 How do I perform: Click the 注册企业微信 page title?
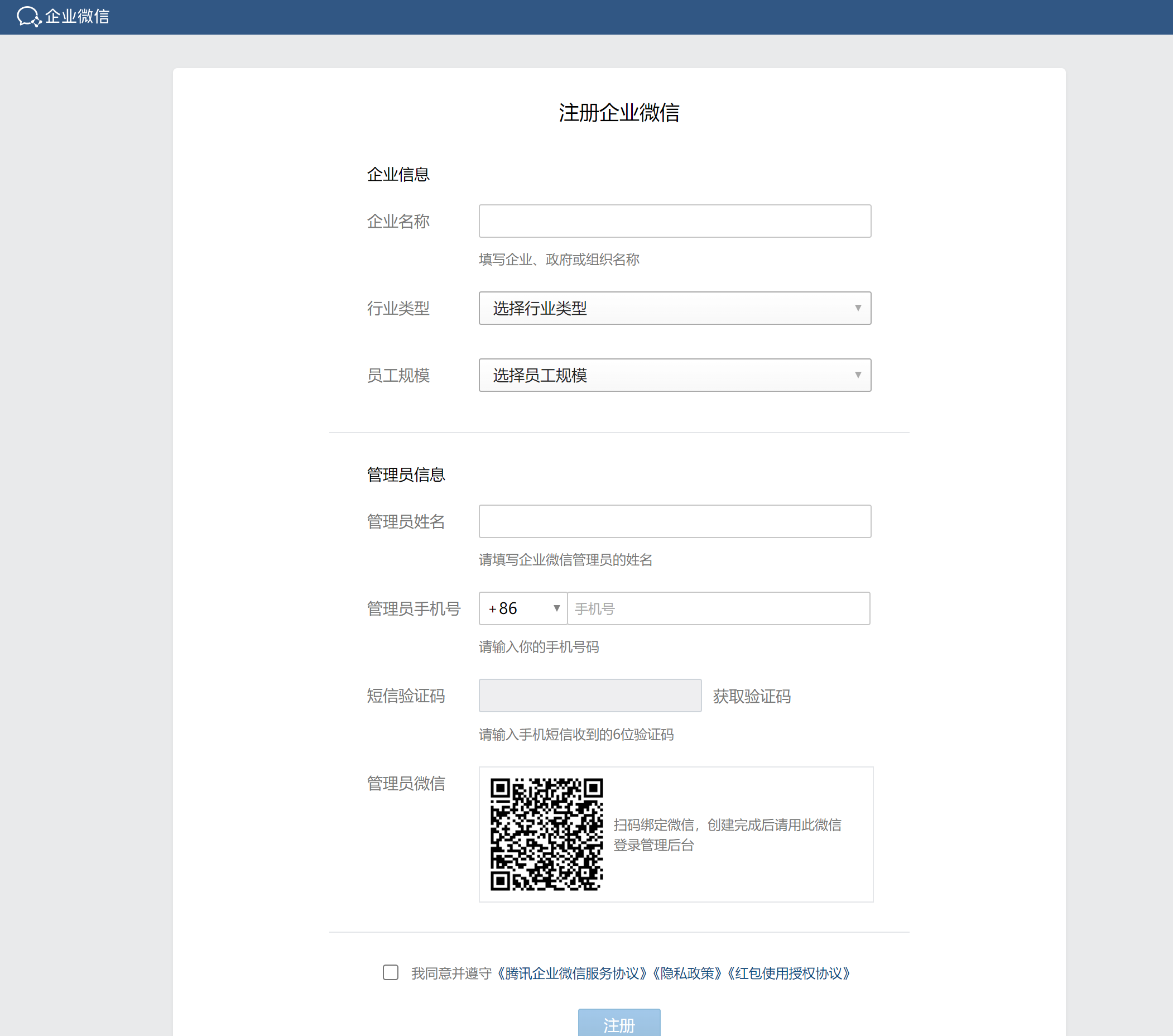click(x=619, y=113)
